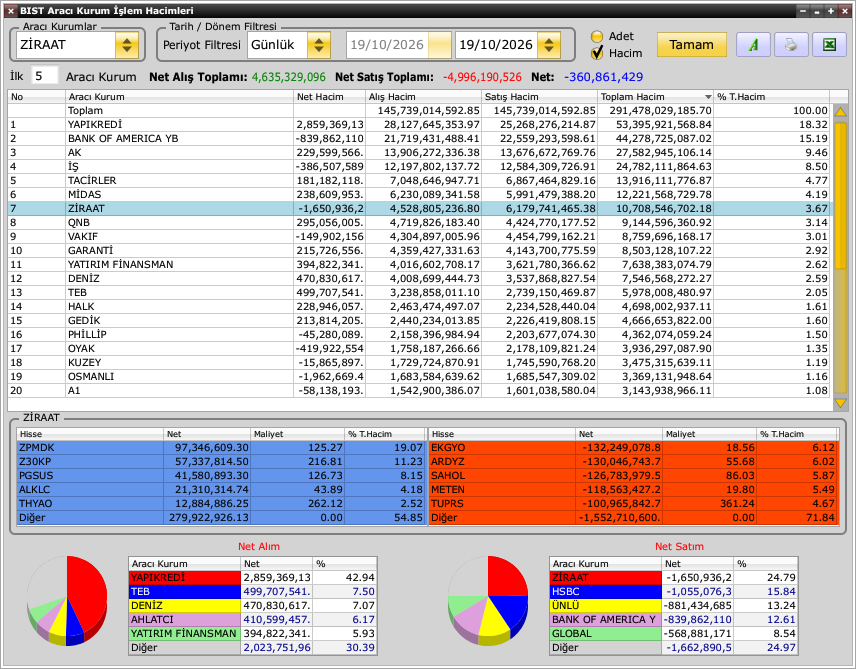Select the highlighted ZİRAAT row in the main table
This screenshot has height=669, width=856.
[419, 209]
